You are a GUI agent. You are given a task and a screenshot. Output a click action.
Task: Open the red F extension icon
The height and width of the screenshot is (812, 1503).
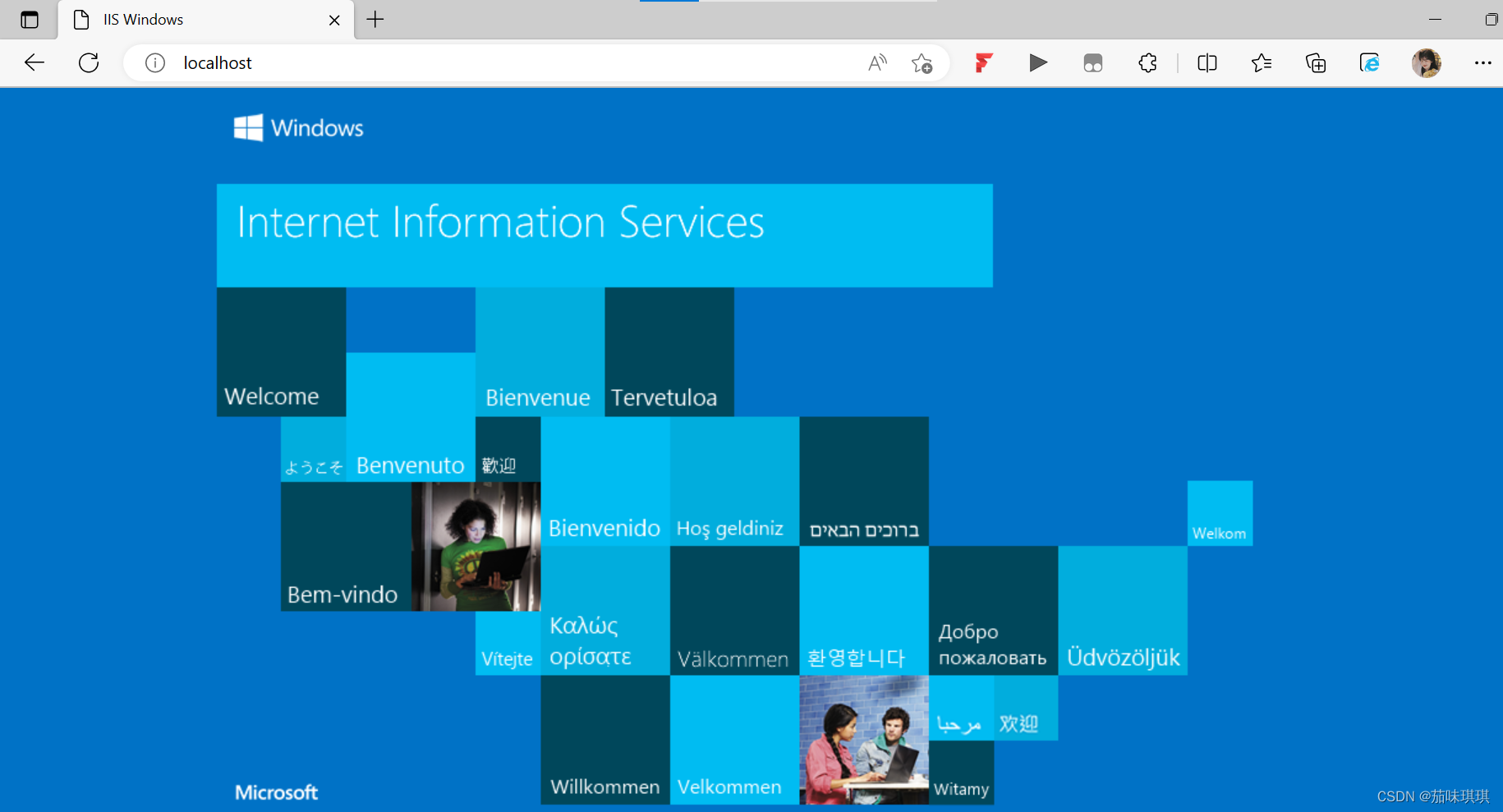[983, 63]
